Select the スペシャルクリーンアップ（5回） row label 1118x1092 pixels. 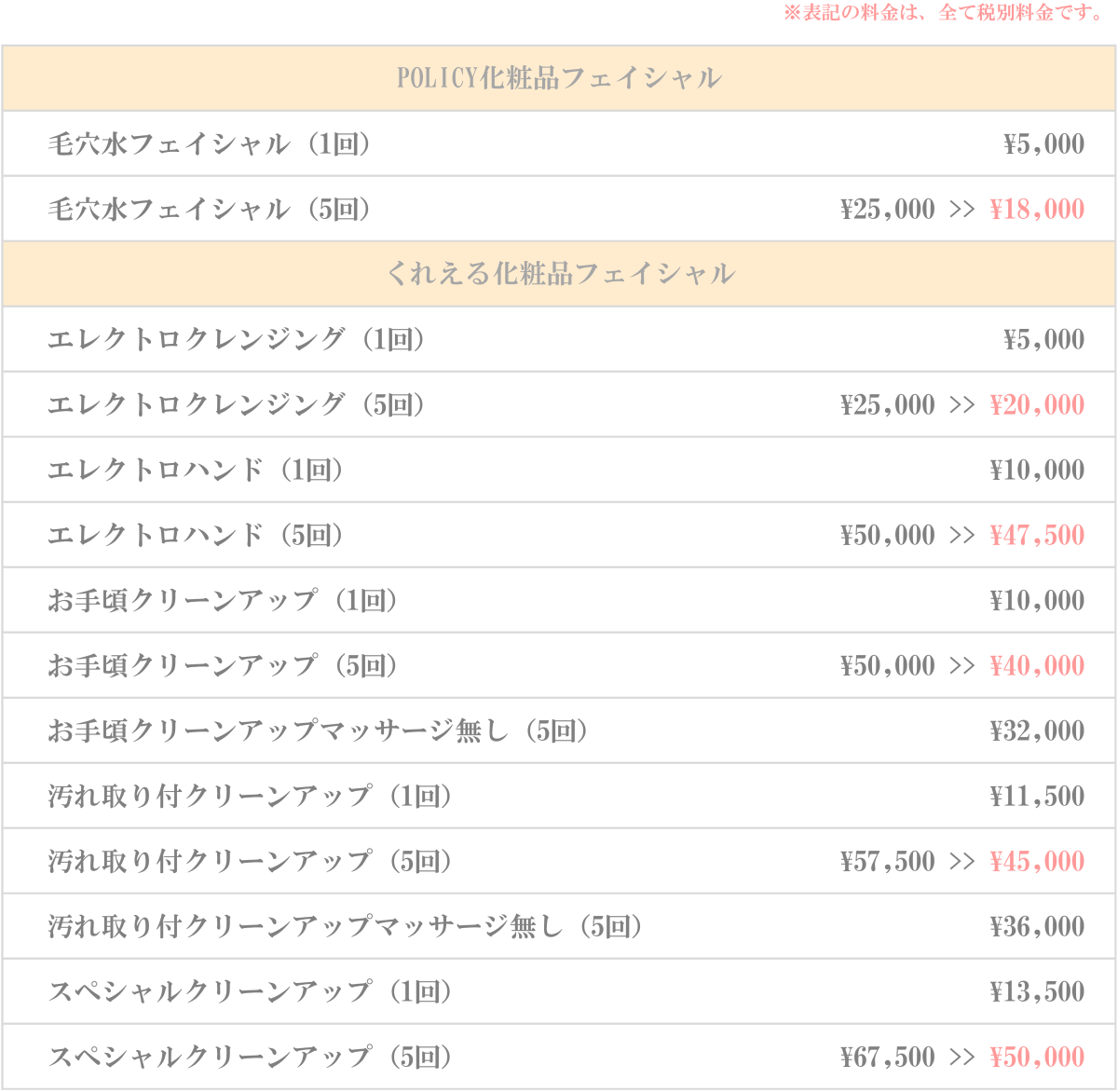(x=252, y=1058)
